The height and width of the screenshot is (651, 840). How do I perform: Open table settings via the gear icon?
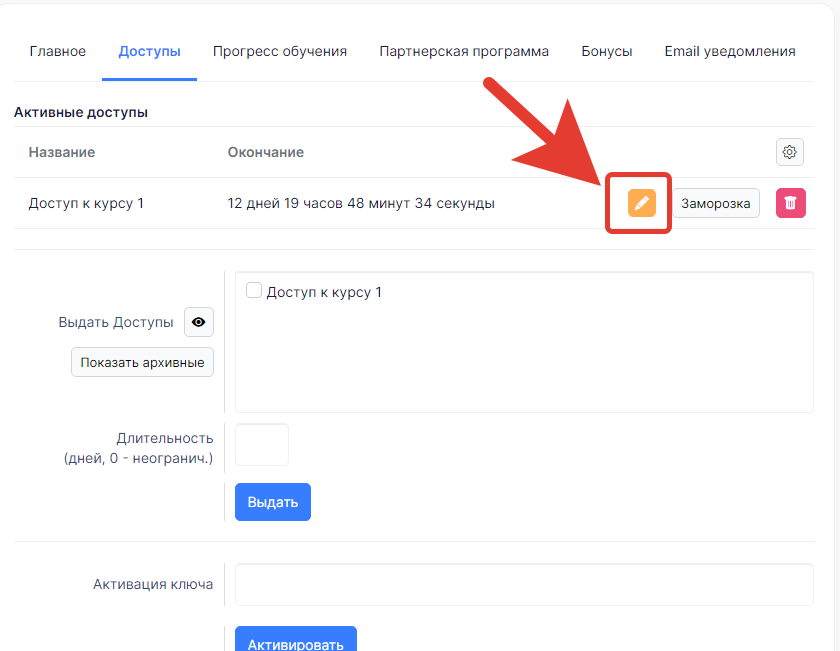point(789,152)
